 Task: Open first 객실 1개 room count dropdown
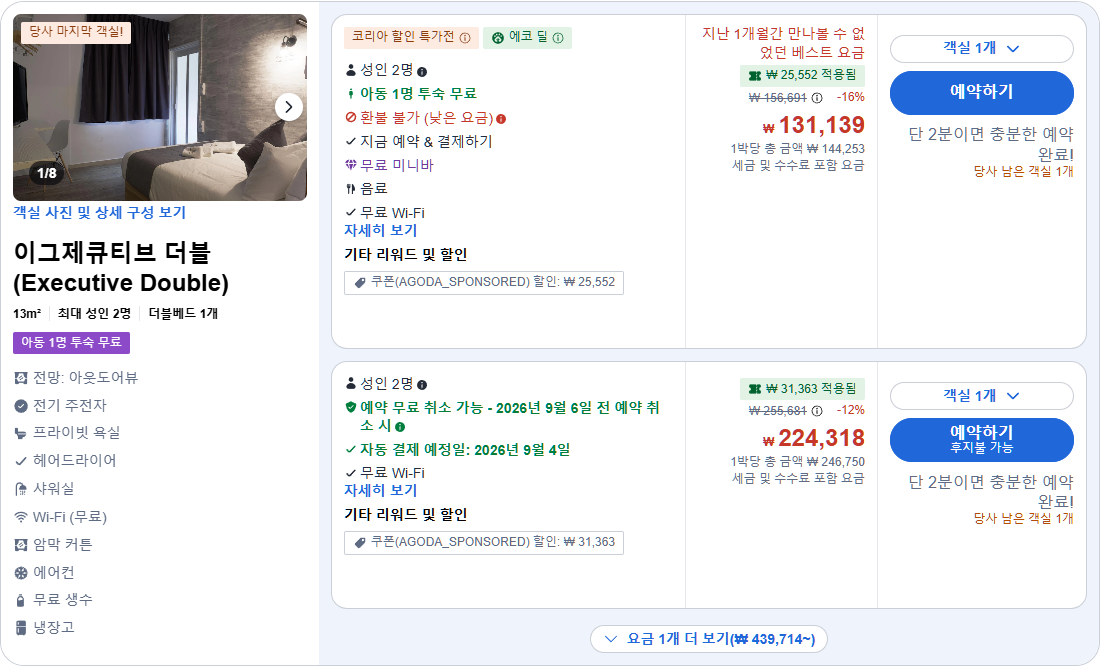pyautogui.click(x=981, y=48)
